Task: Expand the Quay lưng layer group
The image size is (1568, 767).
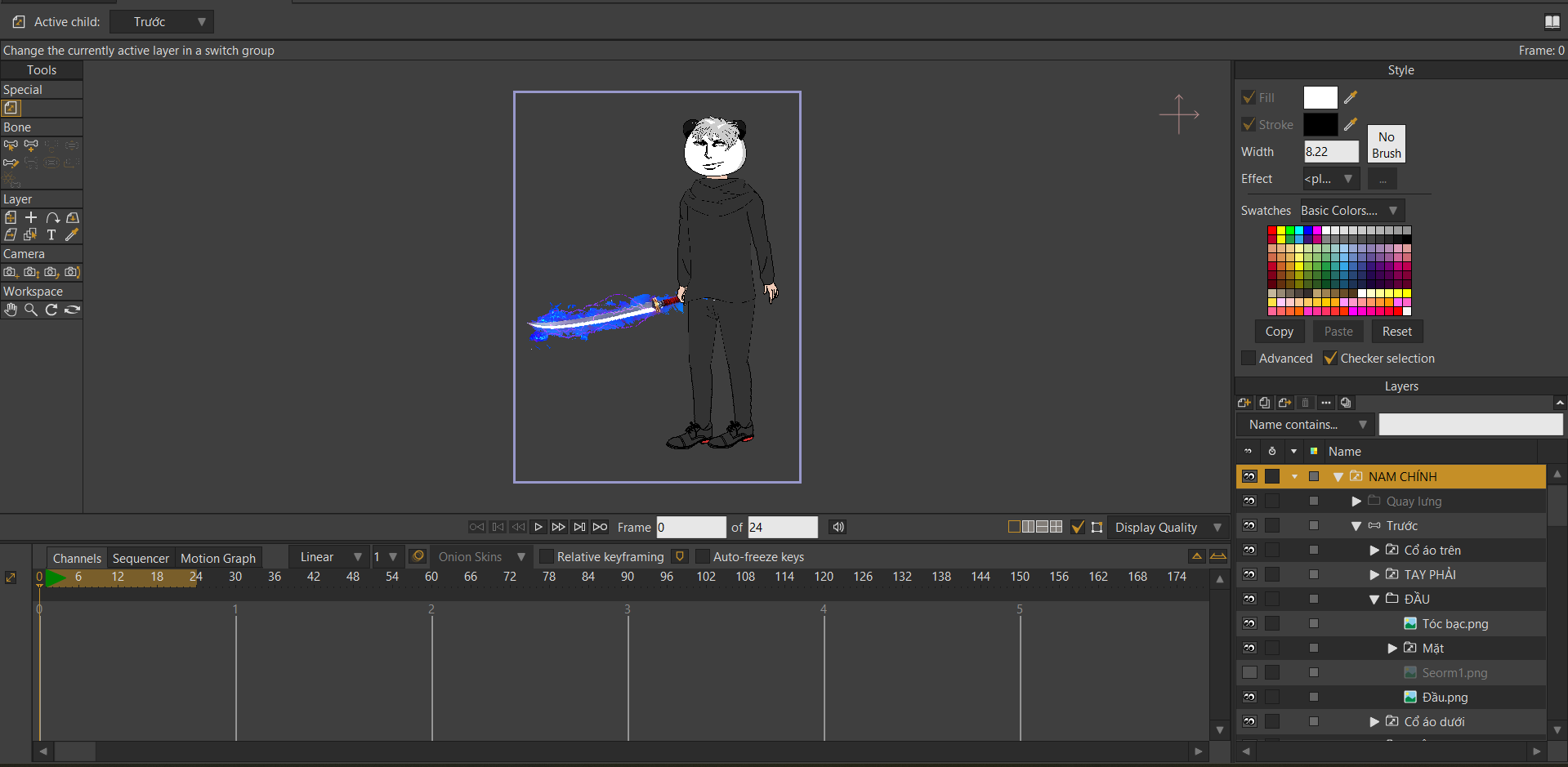Action: tap(1356, 502)
